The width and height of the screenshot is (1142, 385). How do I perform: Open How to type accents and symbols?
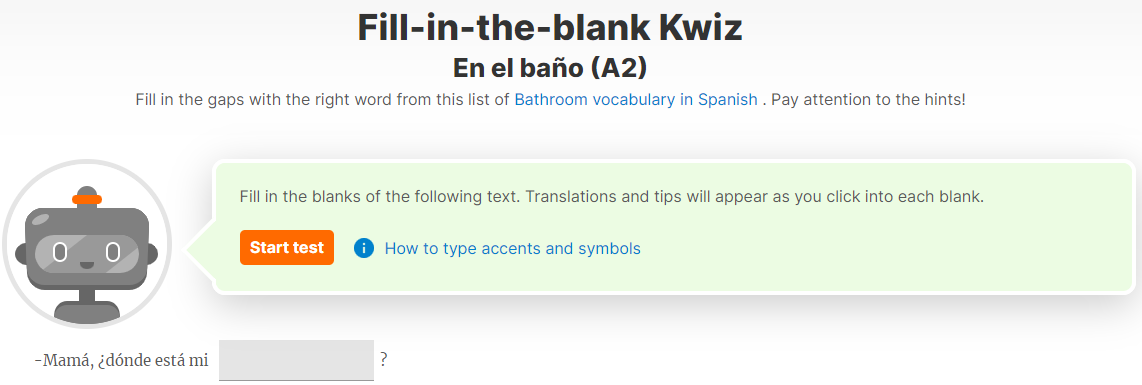(x=512, y=248)
